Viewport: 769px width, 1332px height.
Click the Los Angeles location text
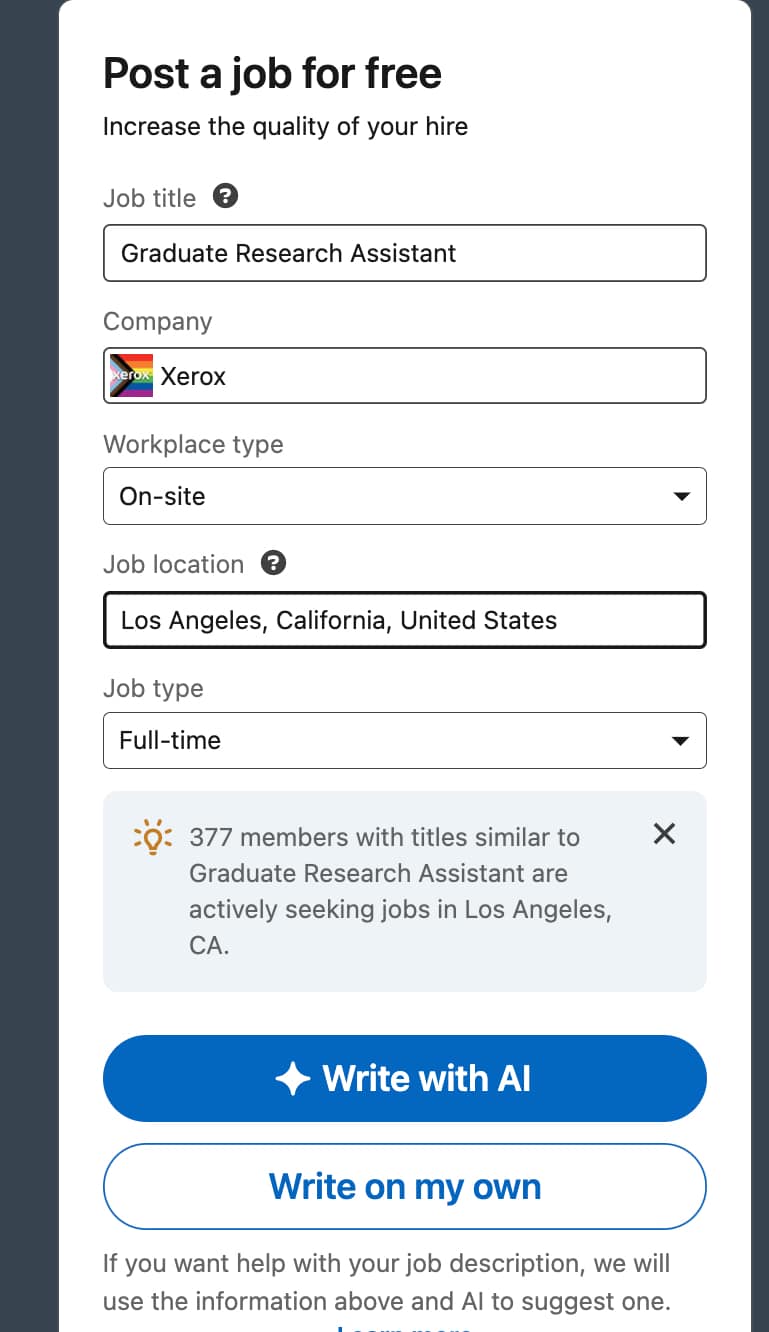pos(338,620)
